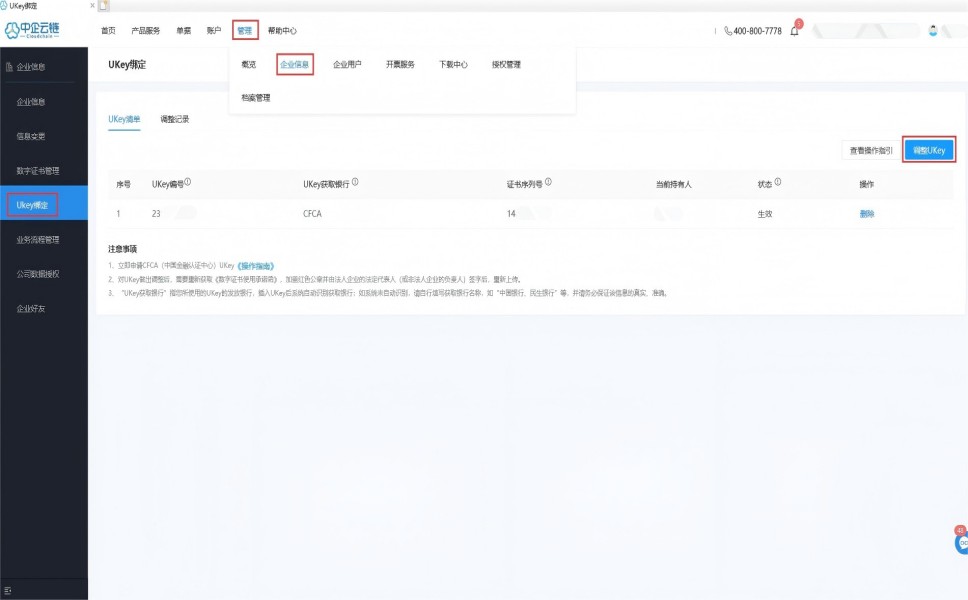The image size is (968, 600).
Task: Click the sidebar collapse icon at bottom left
Action: (x=8, y=590)
